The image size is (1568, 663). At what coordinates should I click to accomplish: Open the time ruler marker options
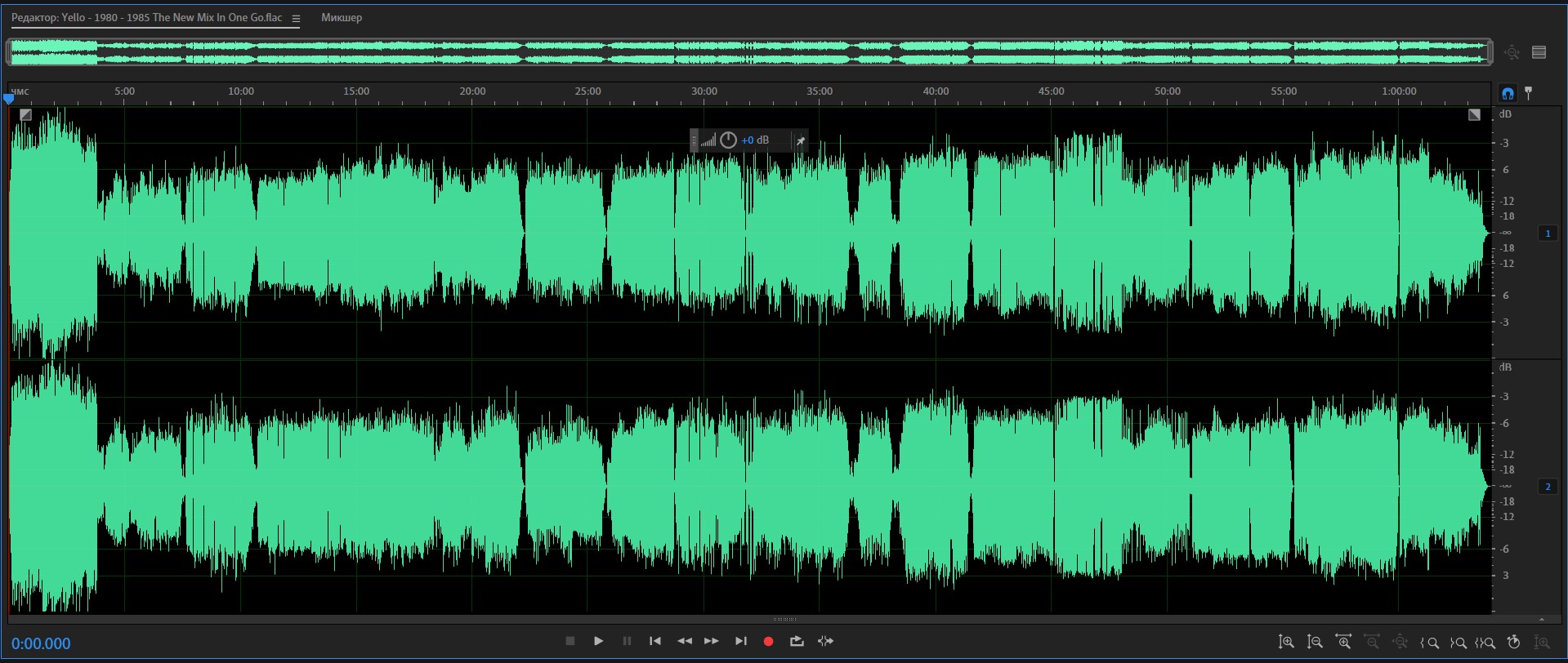click(1529, 93)
